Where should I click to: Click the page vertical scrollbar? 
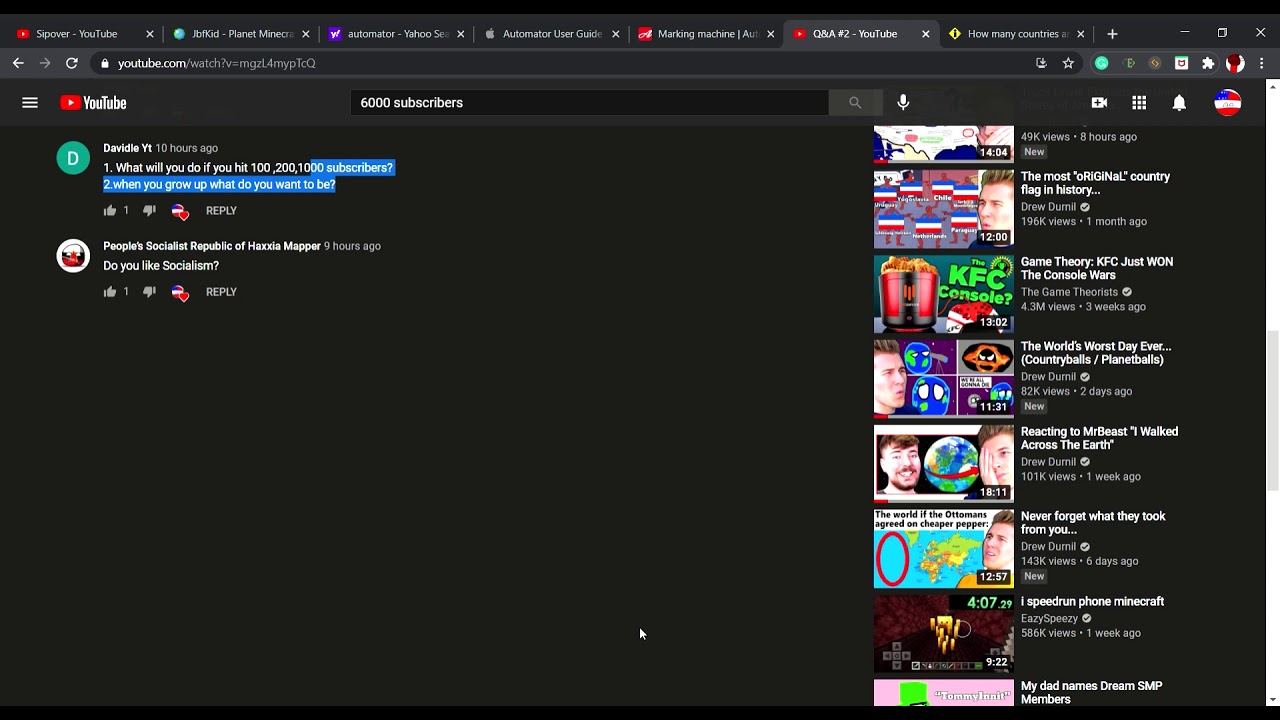tap(1272, 410)
